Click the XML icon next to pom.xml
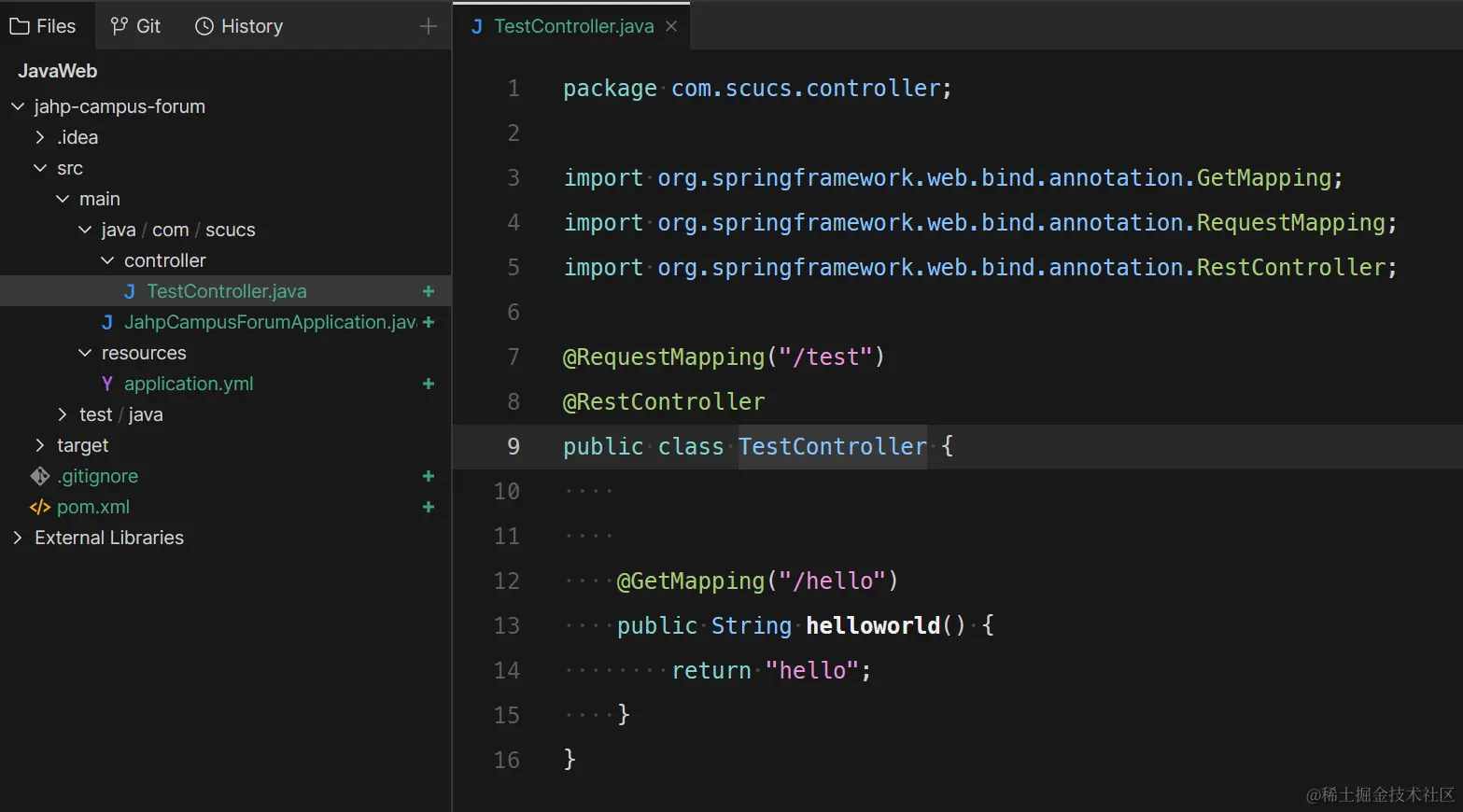This screenshot has height=812, width=1463. pyautogui.click(x=39, y=507)
